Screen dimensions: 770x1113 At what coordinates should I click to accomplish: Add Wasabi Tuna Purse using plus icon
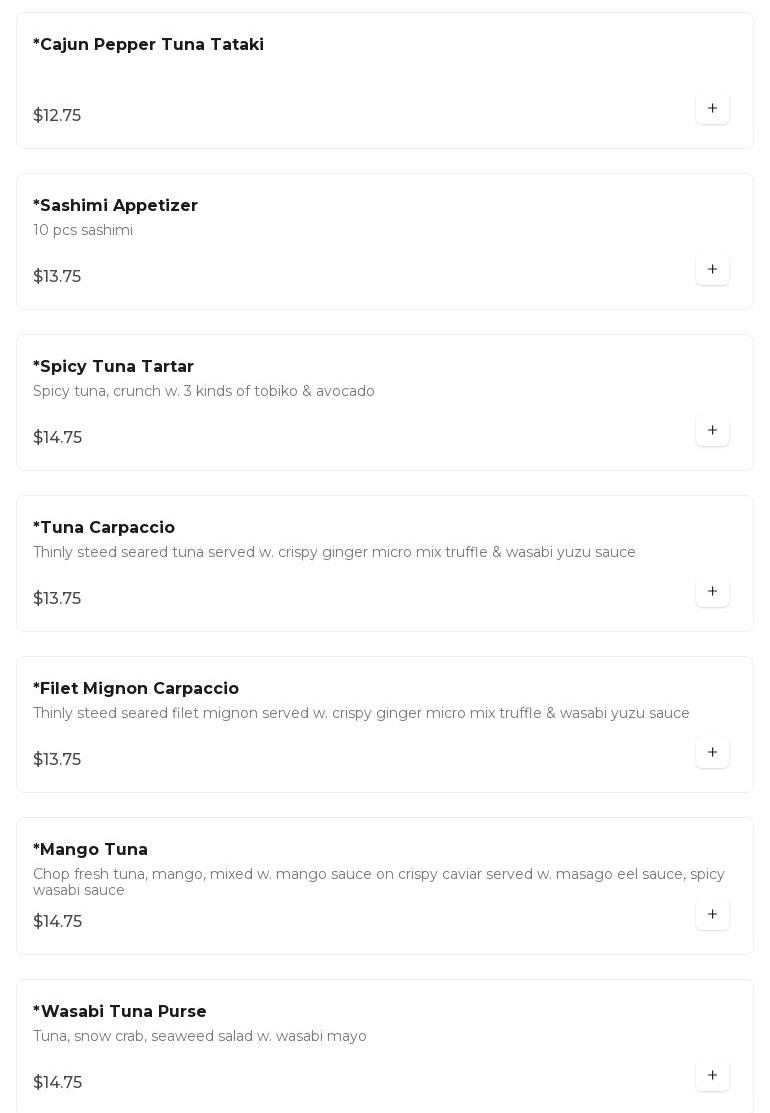pyautogui.click(x=712, y=1075)
